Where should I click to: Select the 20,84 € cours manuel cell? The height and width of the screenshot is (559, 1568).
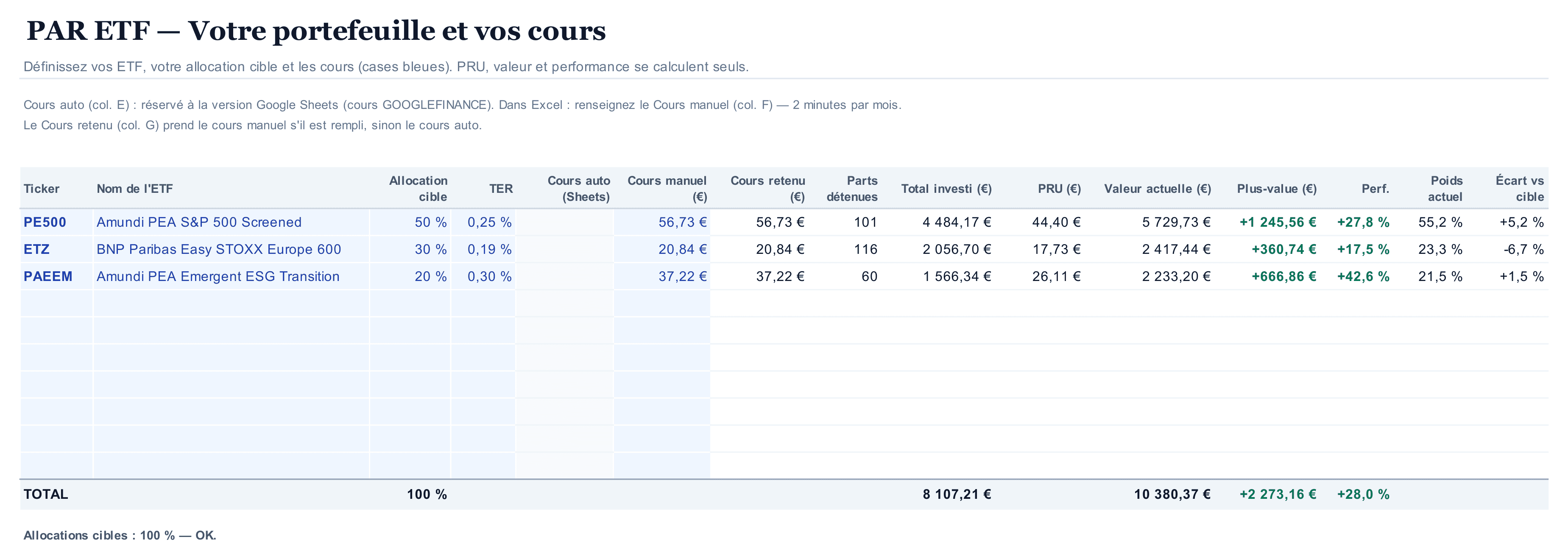pos(662,249)
